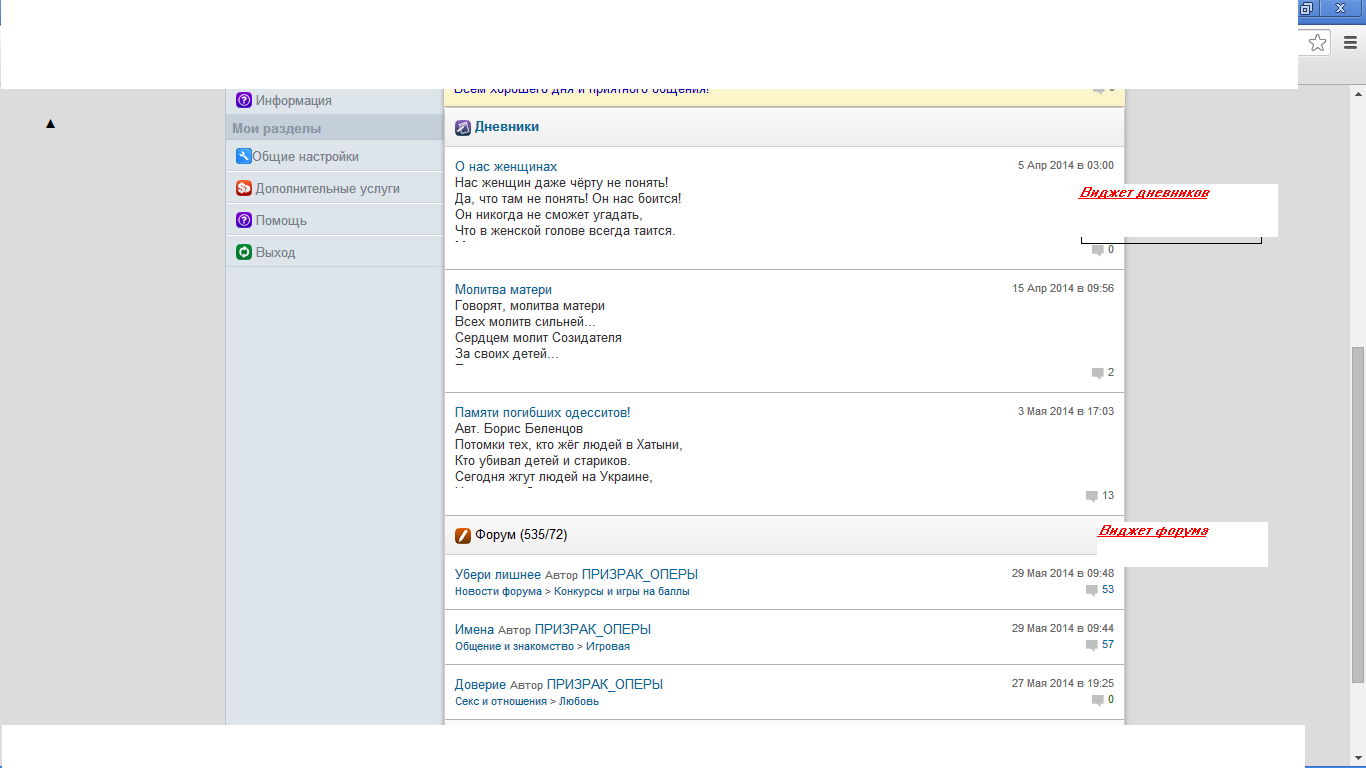Click the browser bookmark star icon
The image size is (1366, 768).
click(1318, 42)
